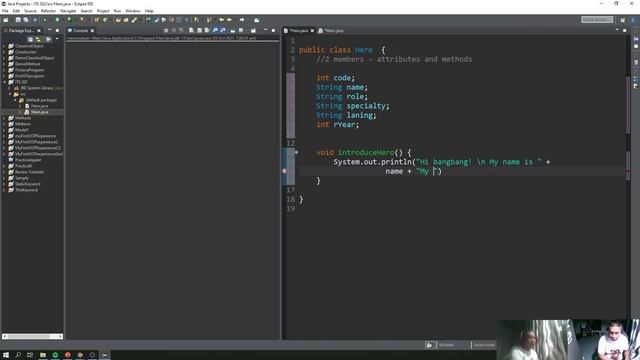640x360 pixels.
Task: Collapse the (default package) node
Action: pos(16,100)
